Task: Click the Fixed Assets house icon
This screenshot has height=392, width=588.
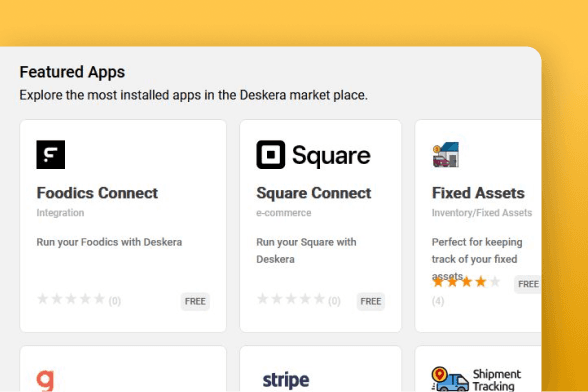Action: (x=446, y=155)
